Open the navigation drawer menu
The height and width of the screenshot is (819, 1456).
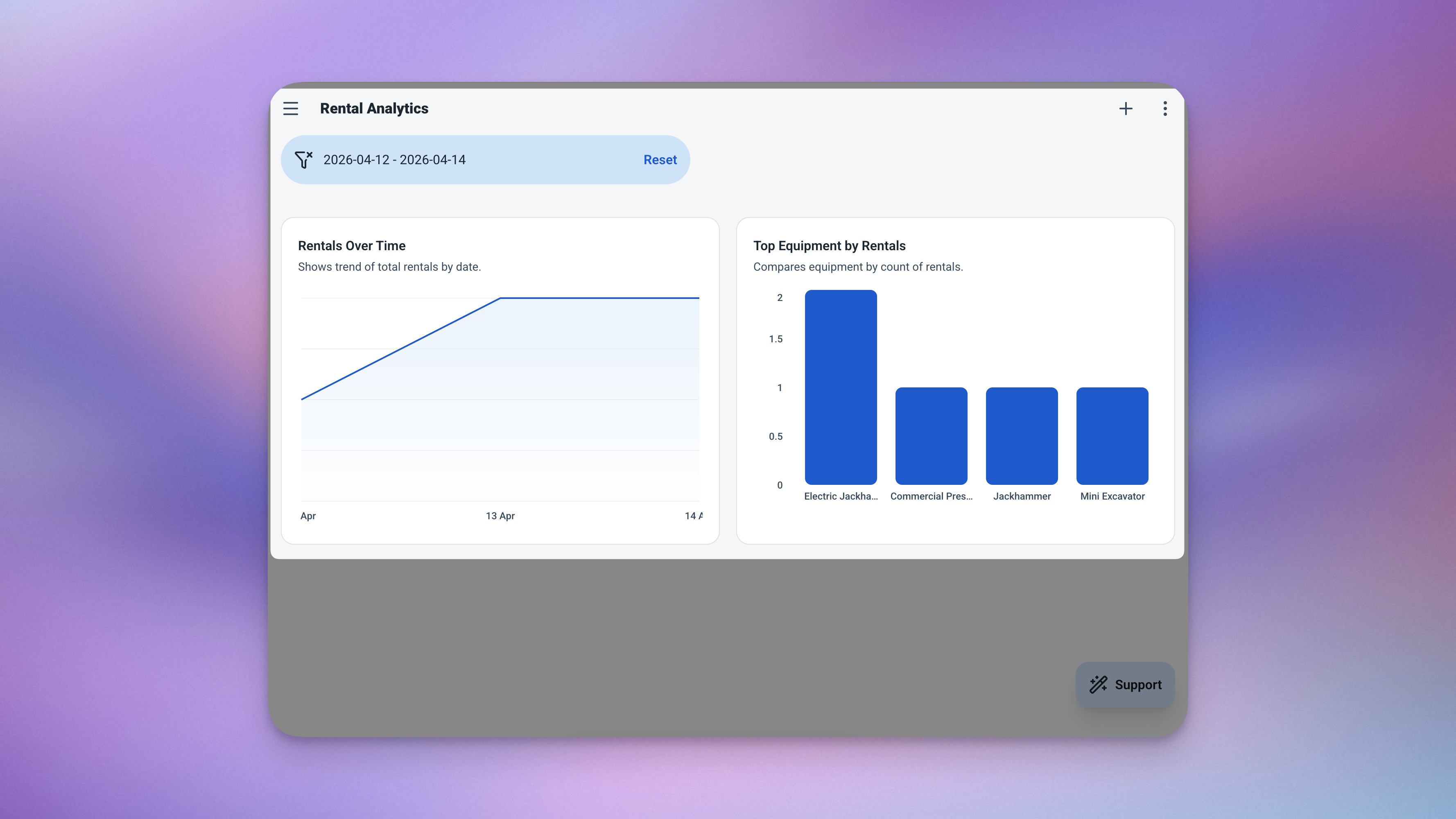pos(291,109)
